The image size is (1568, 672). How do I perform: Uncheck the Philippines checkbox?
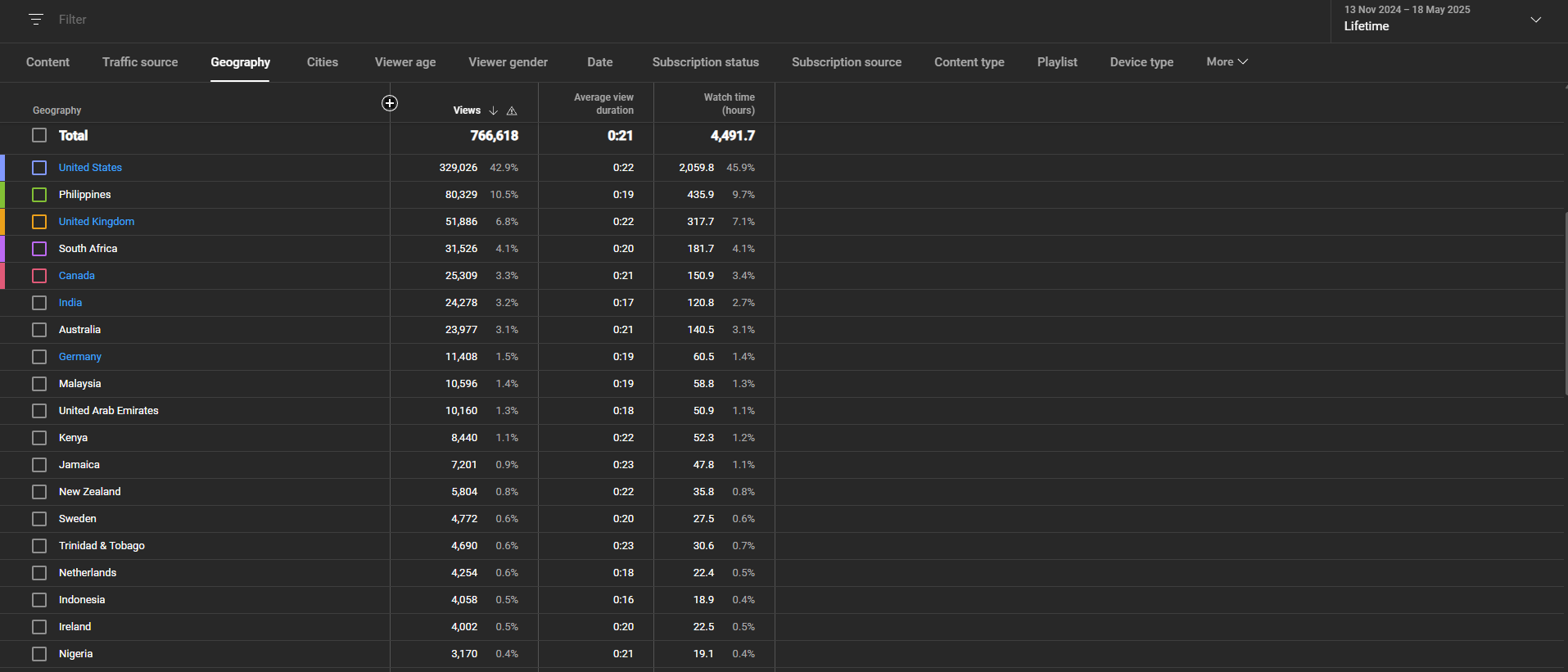[39, 195]
